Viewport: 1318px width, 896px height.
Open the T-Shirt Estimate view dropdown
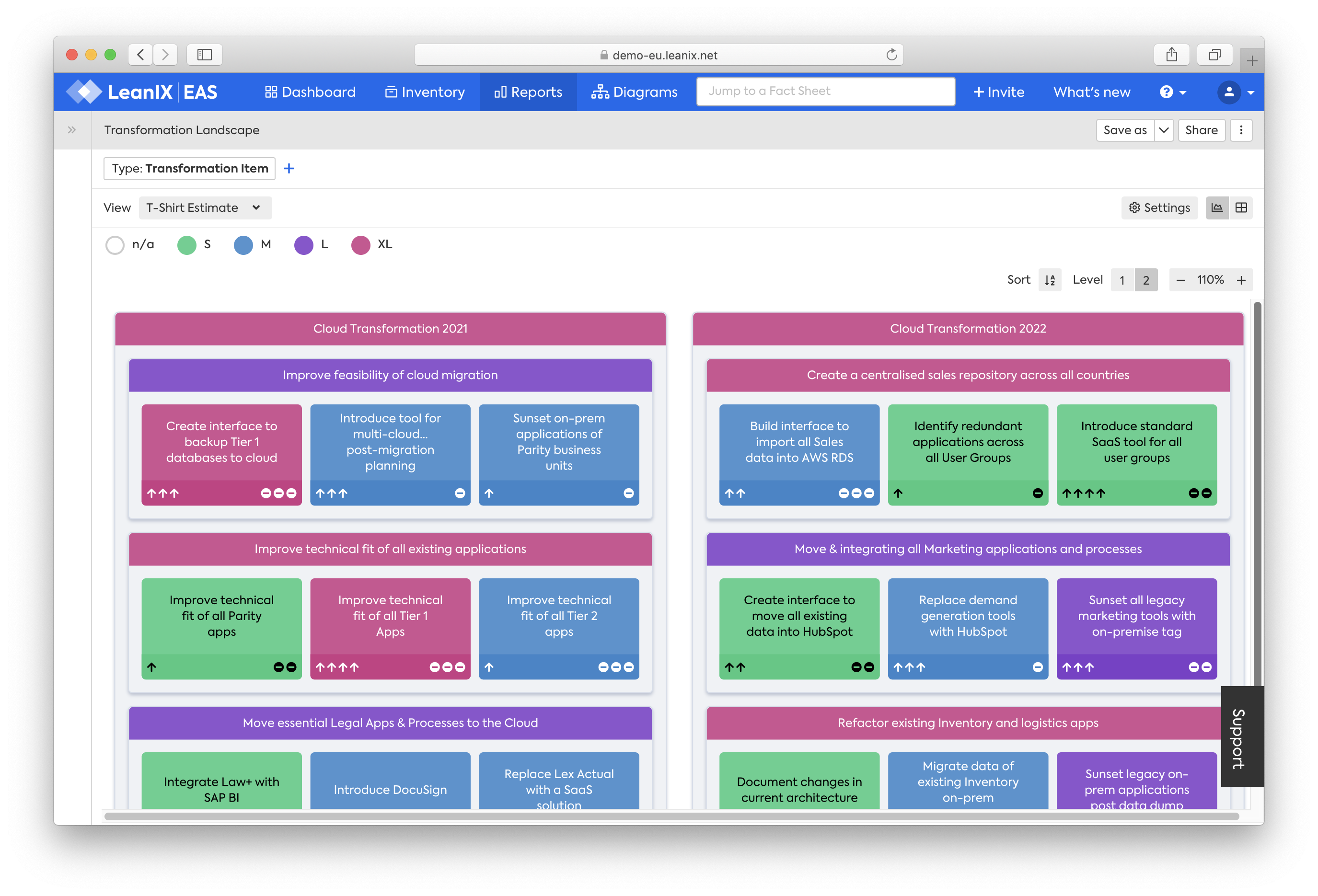[205, 207]
